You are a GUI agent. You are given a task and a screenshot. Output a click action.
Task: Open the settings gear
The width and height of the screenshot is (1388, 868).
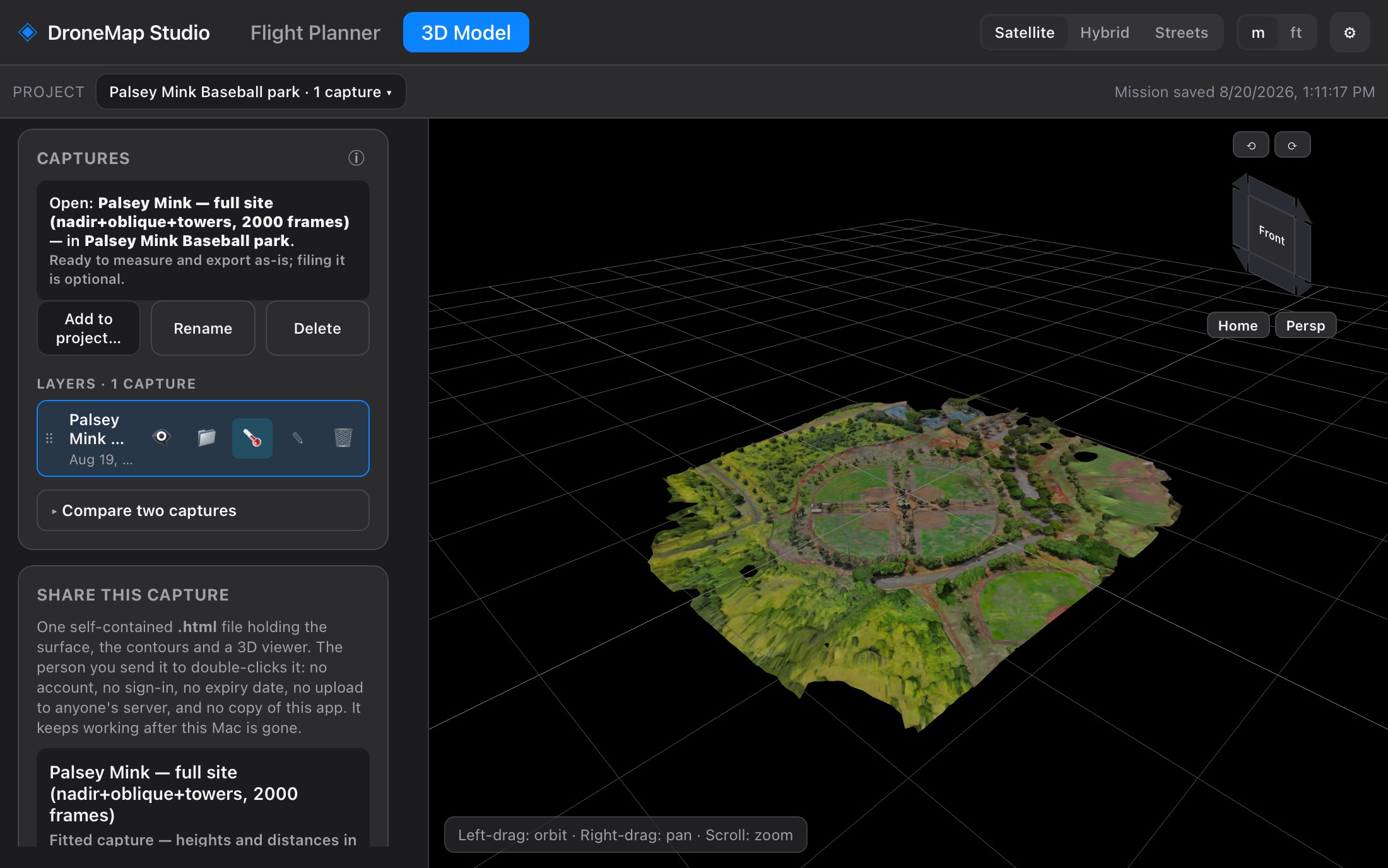tap(1350, 33)
